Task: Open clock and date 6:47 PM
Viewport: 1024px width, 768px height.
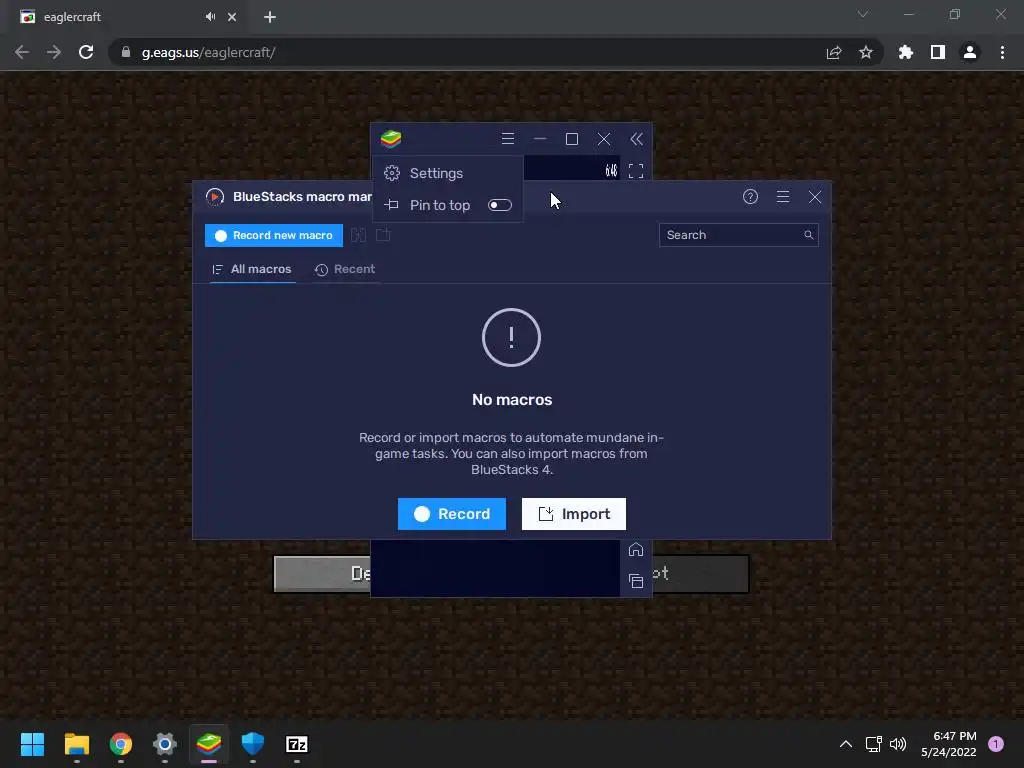Action: click(948, 744)
